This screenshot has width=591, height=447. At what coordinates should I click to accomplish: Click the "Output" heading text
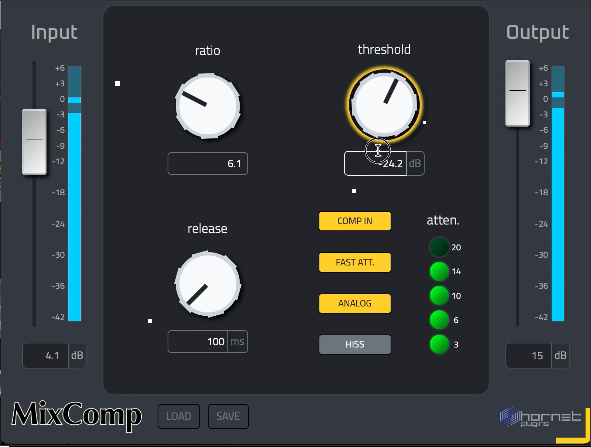pos(537,33)
